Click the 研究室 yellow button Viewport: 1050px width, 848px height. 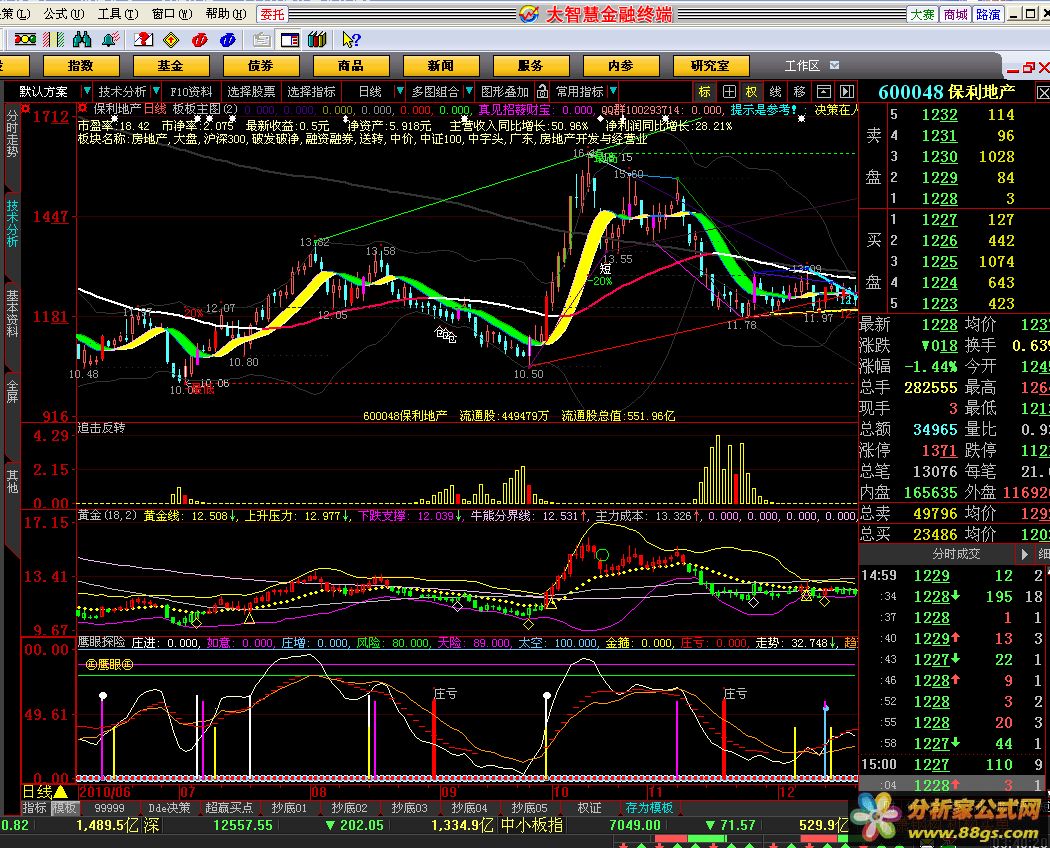710,66
